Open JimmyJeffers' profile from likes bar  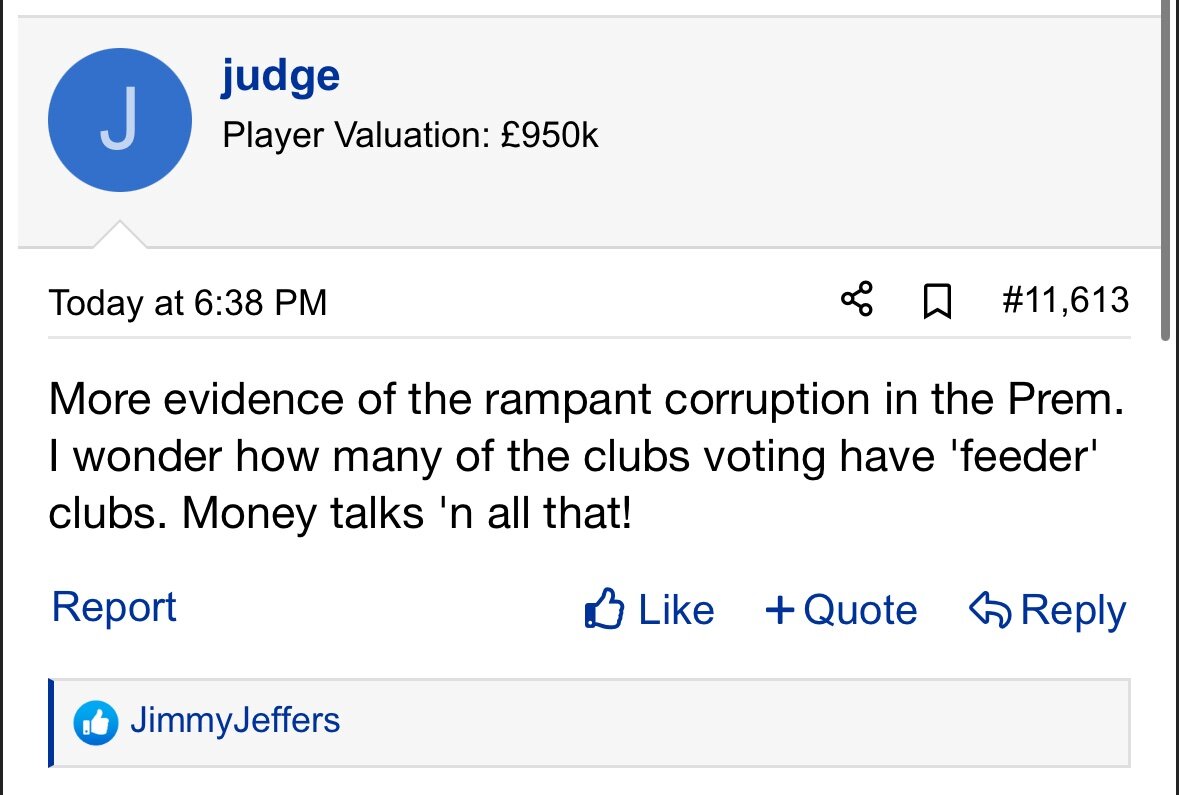(235, 720)
